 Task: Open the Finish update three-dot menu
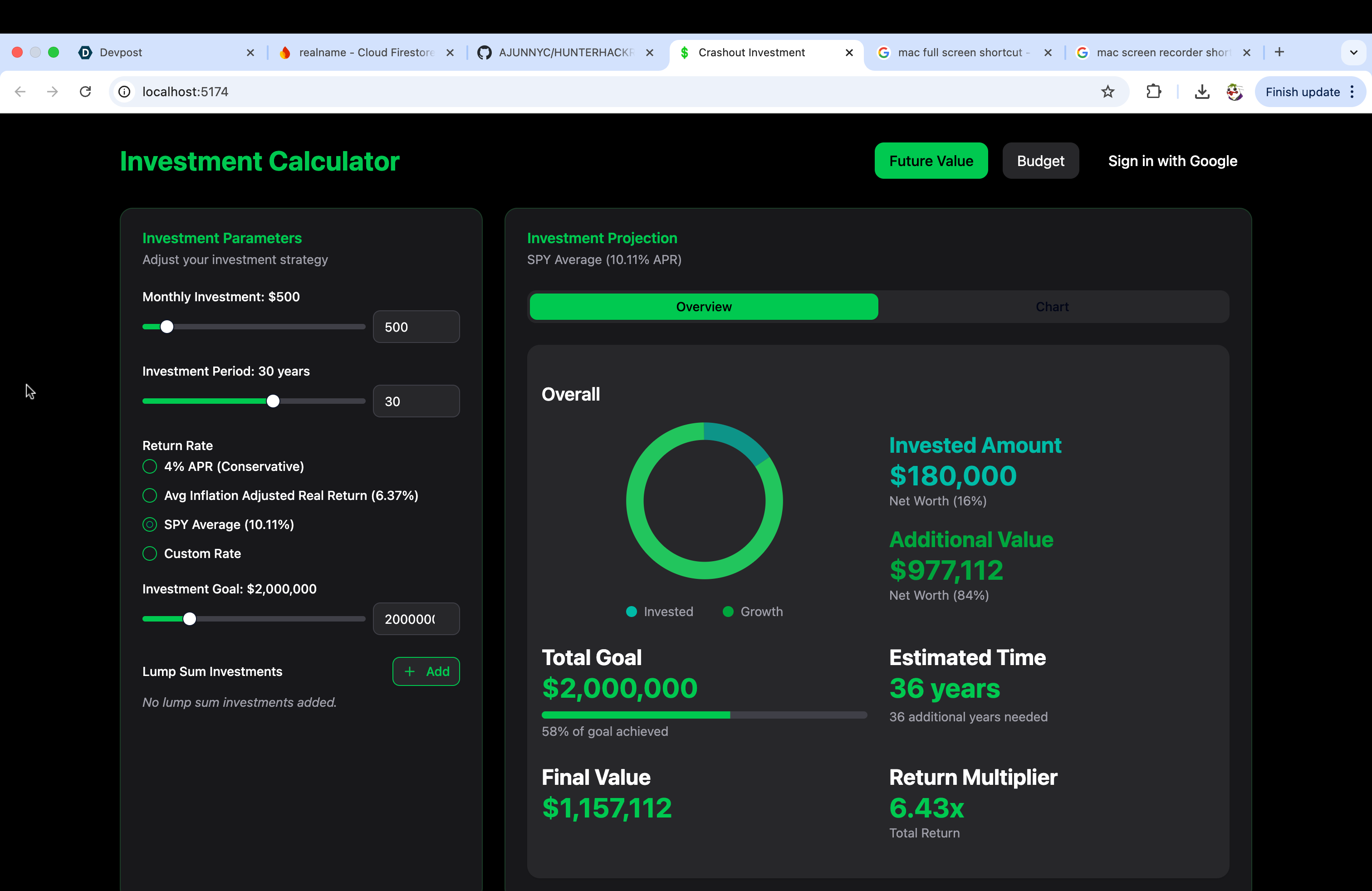[1352, 92]
